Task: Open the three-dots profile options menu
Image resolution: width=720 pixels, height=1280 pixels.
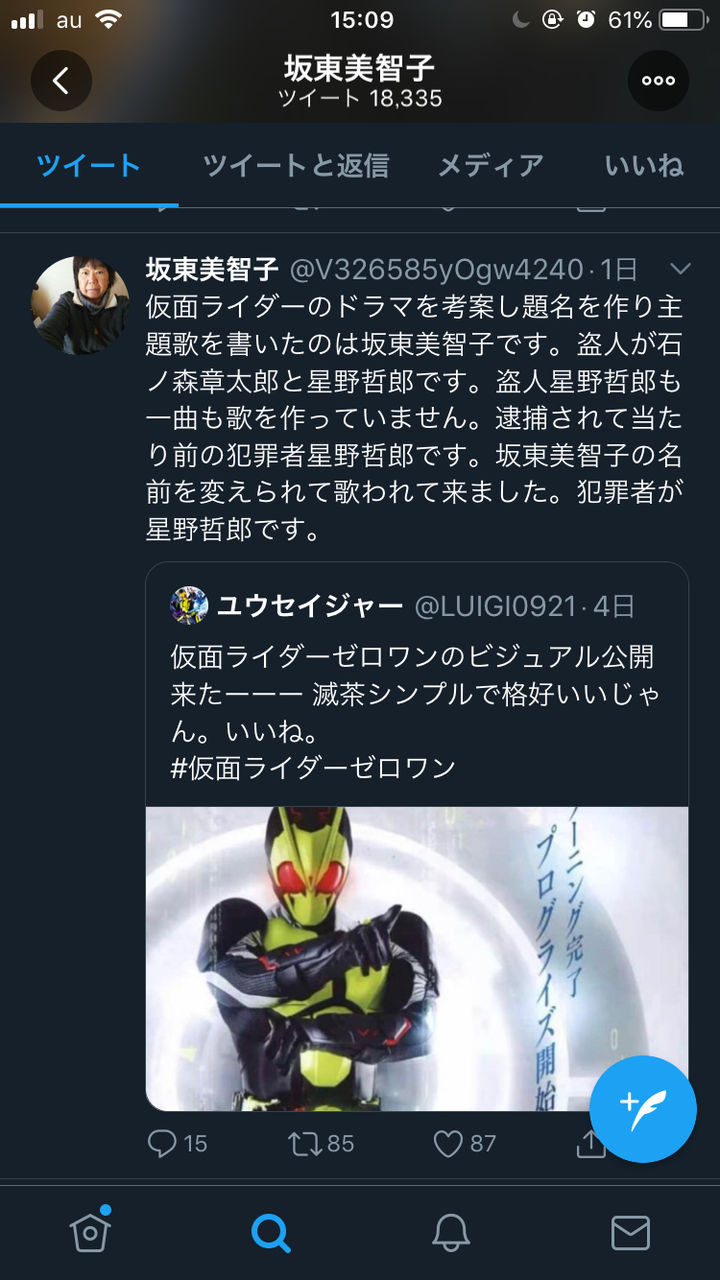Action: [x=658, y=80]
